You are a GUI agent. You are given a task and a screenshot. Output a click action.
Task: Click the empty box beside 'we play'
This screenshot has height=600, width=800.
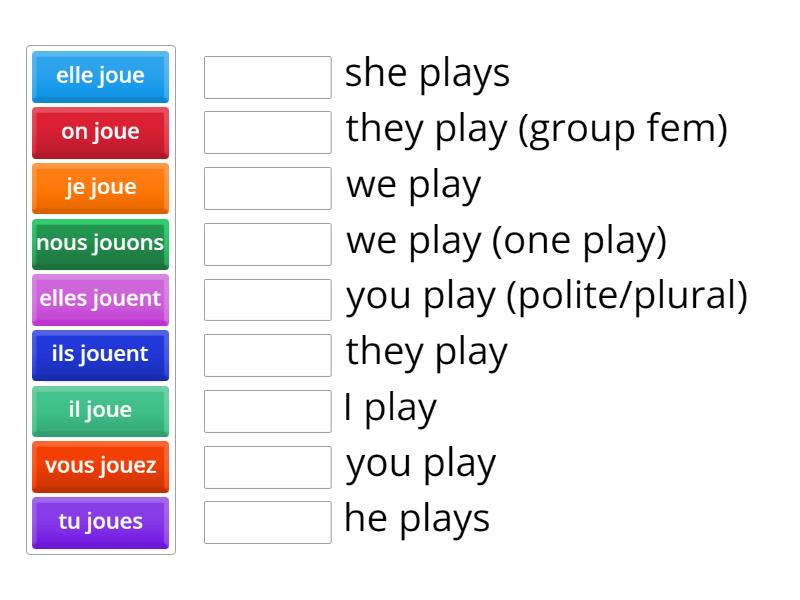[x=266, y=188]
